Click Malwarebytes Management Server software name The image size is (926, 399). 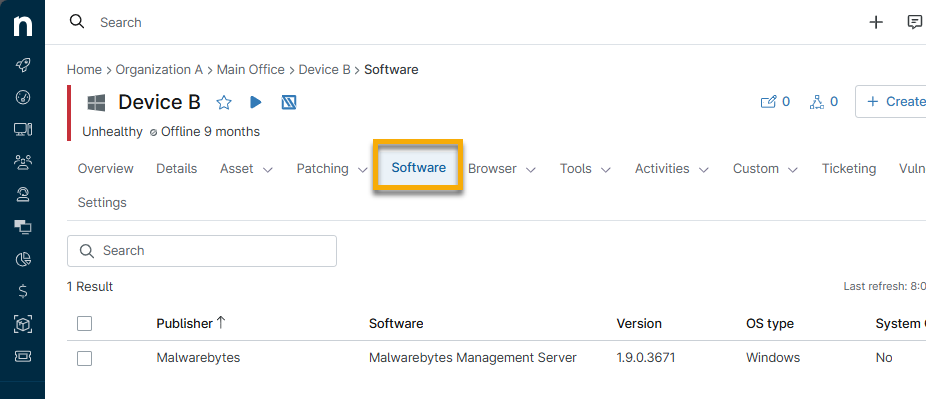pos(472,358)
